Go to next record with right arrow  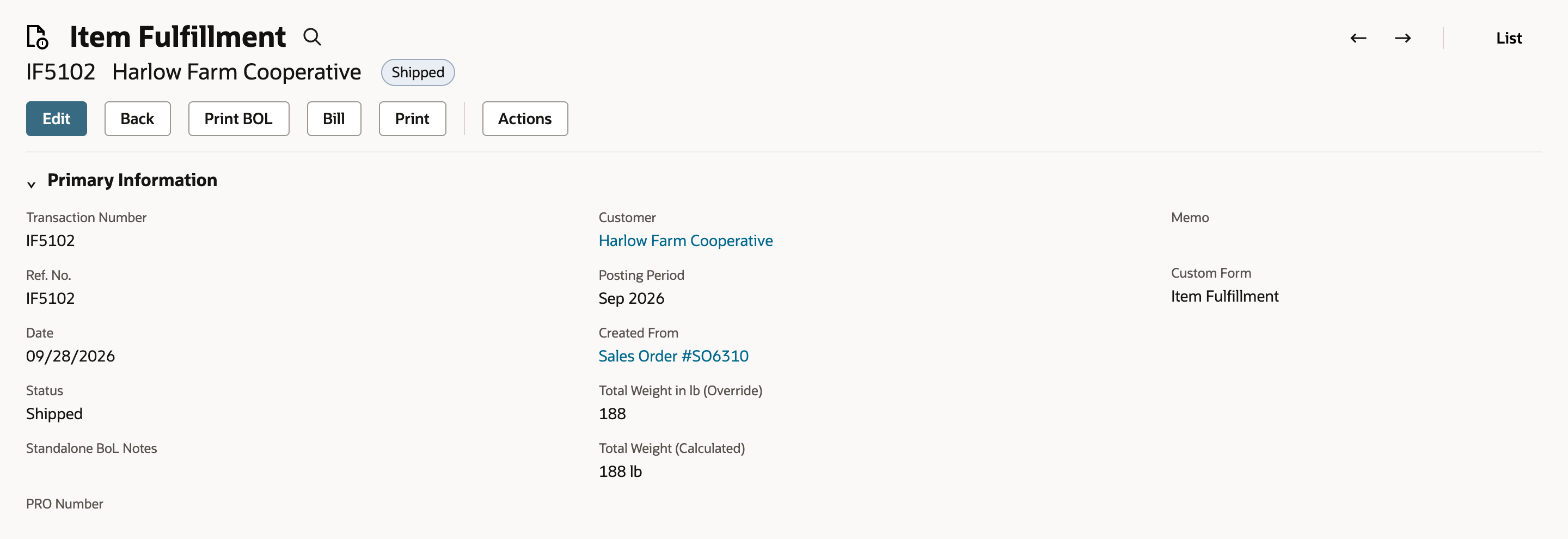1402,38
